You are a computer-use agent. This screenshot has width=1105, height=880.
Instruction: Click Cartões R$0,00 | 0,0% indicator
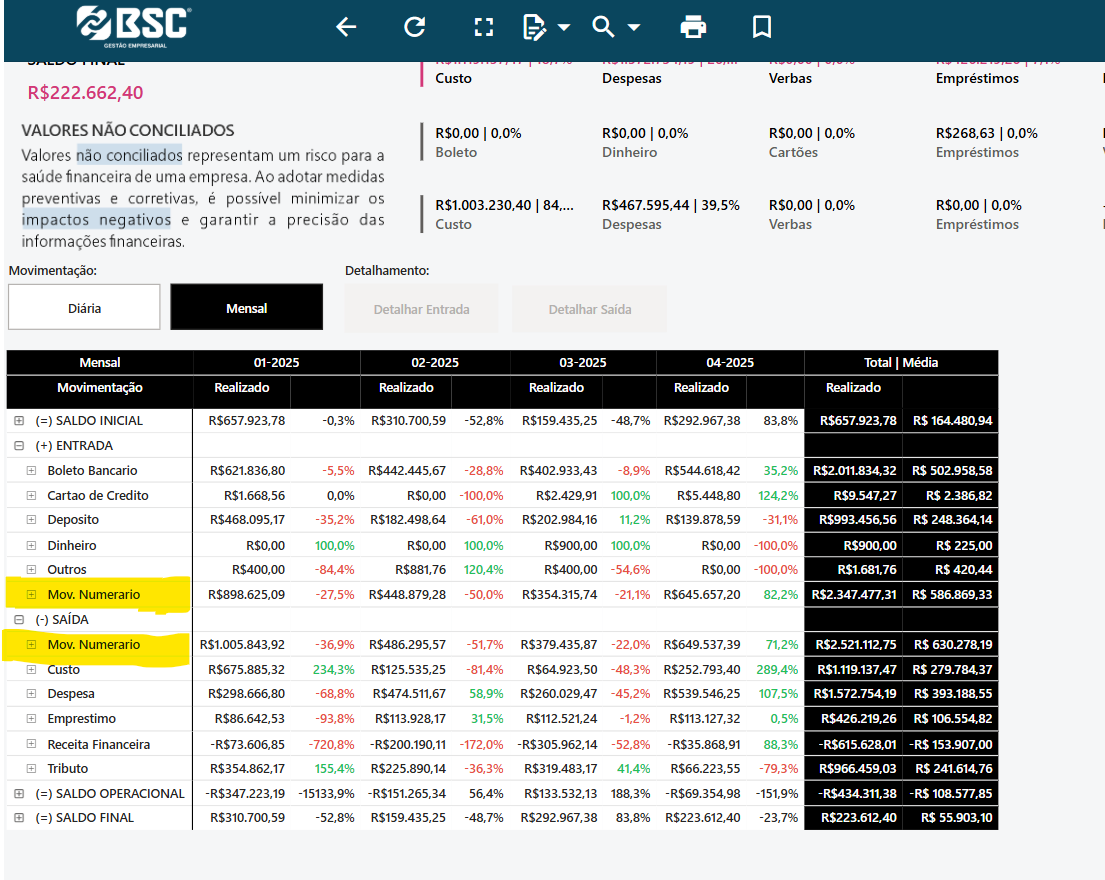pyautogui.click(x=812, y=142)
